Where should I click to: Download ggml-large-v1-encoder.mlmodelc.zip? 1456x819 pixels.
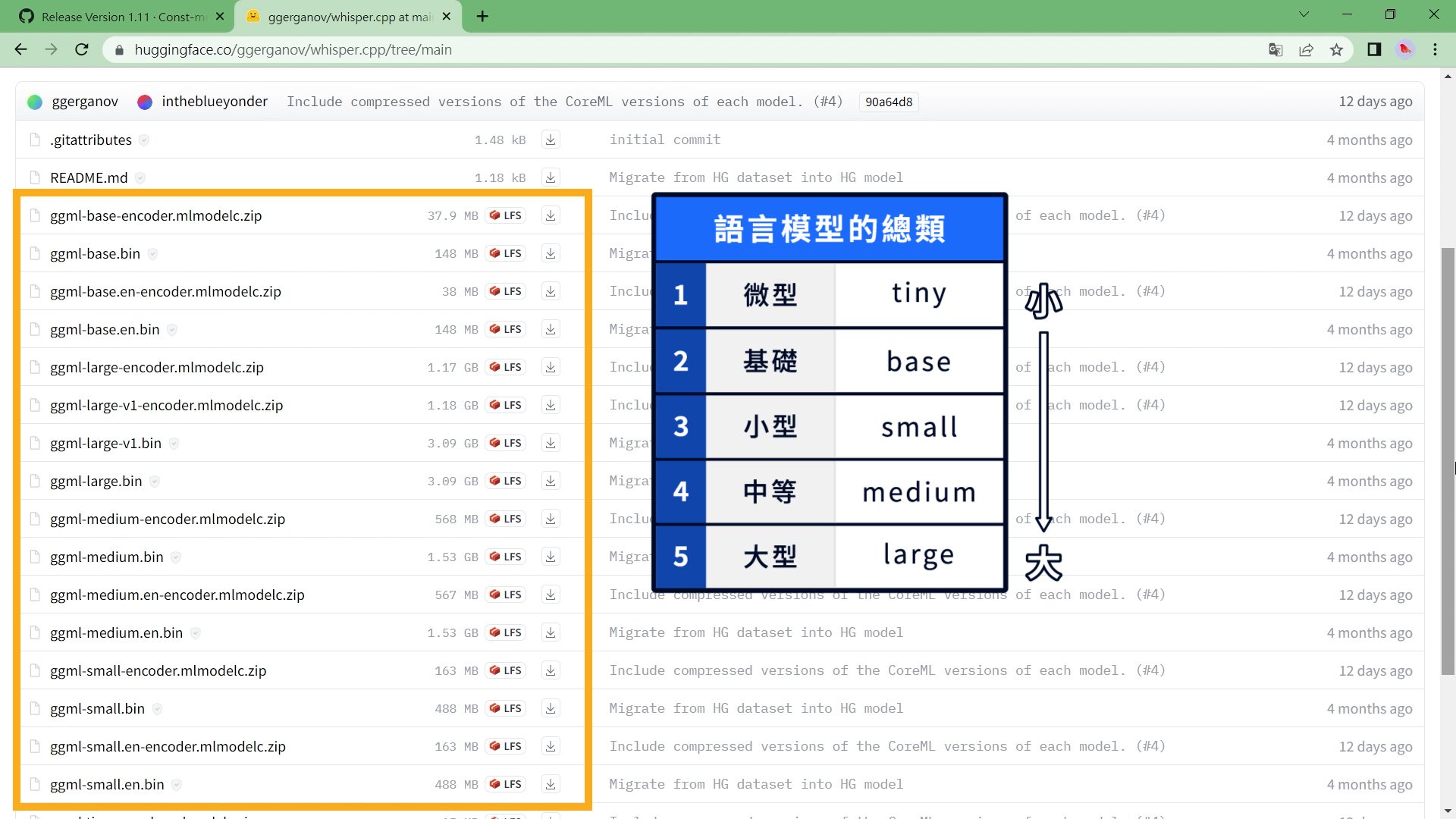551,405
